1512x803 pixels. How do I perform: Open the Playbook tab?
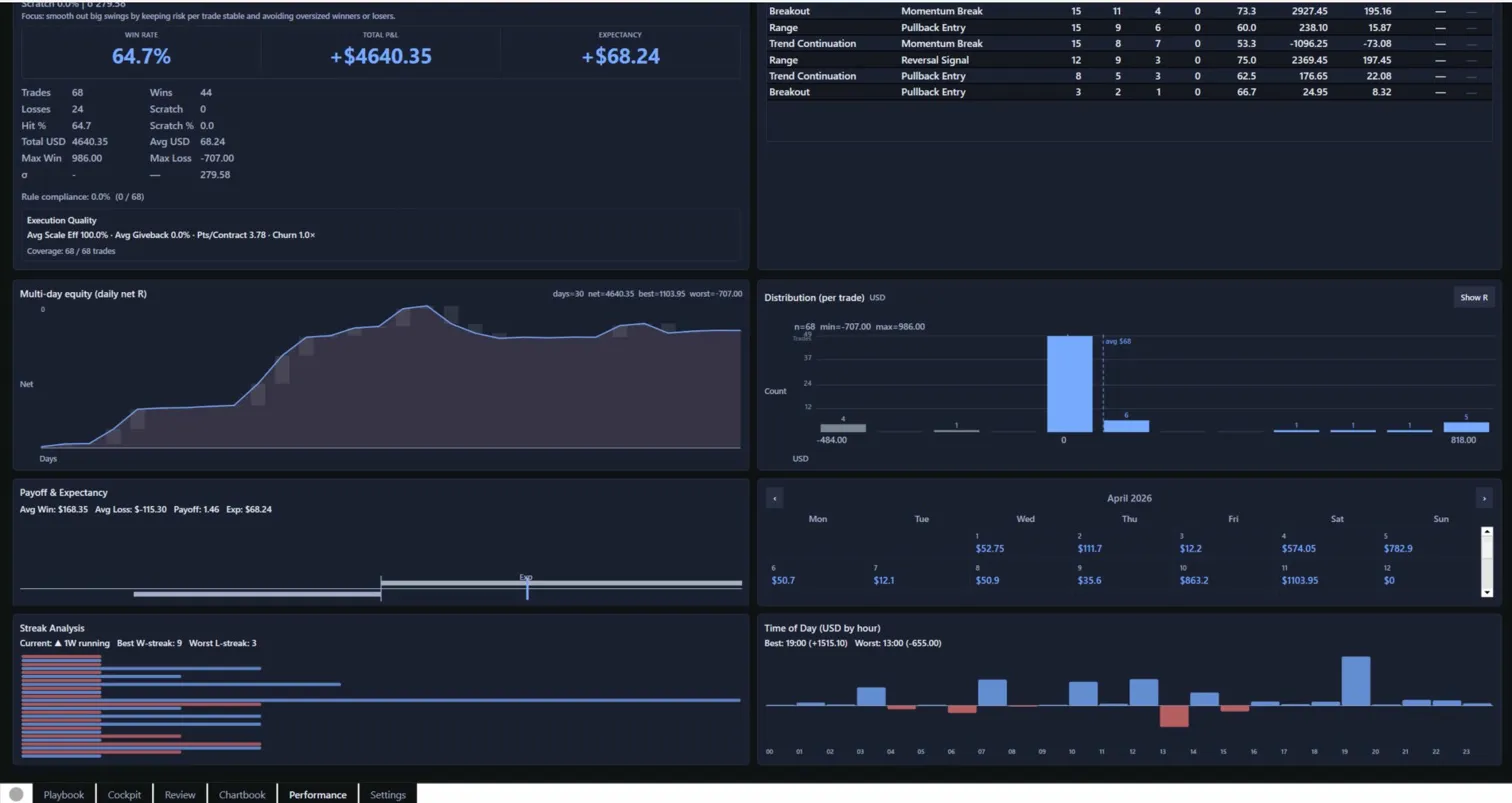click(64, 794)
